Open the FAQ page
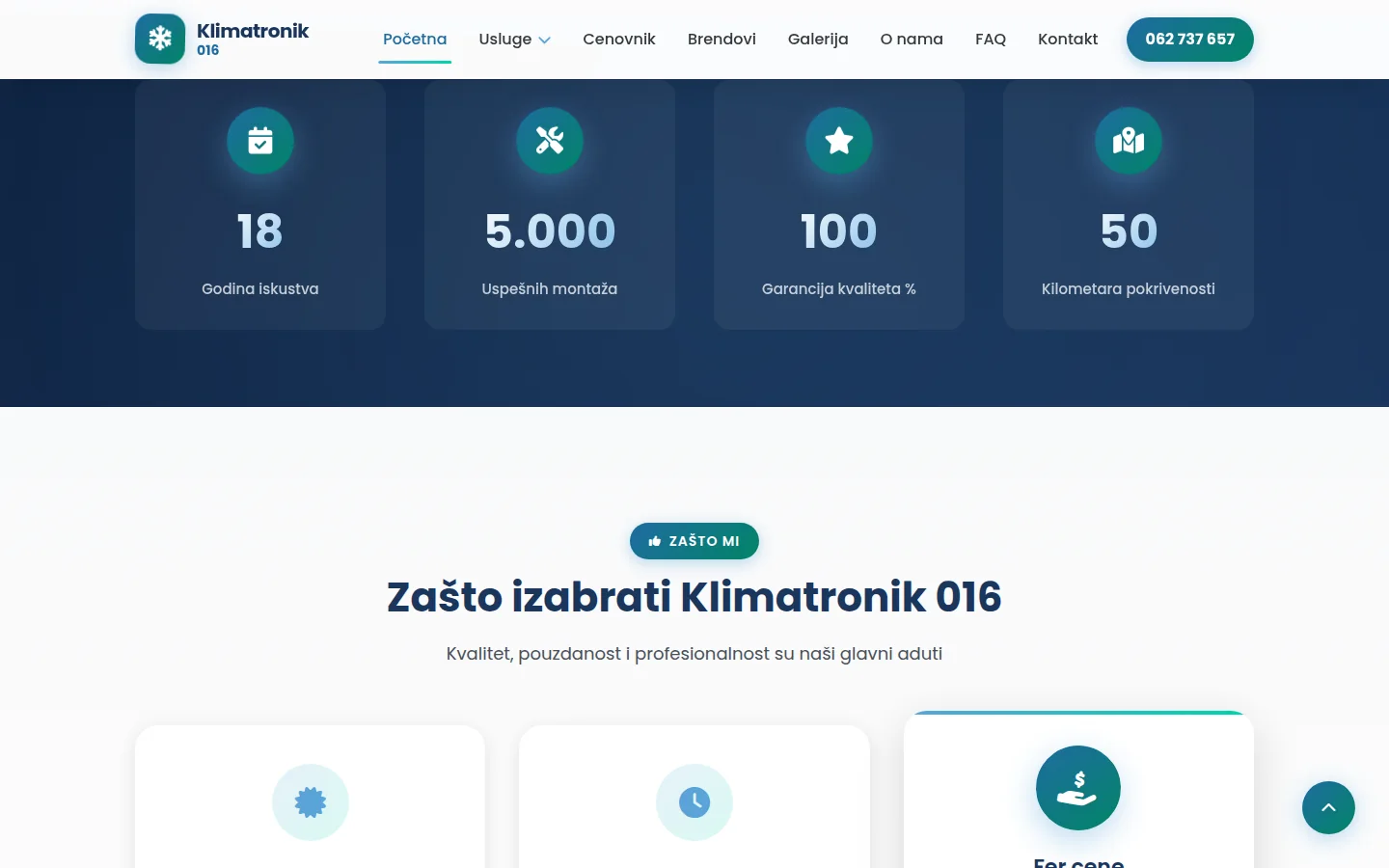Image resolution: width=1389 pixels, height=868 pixels. [x=991, y=40]
